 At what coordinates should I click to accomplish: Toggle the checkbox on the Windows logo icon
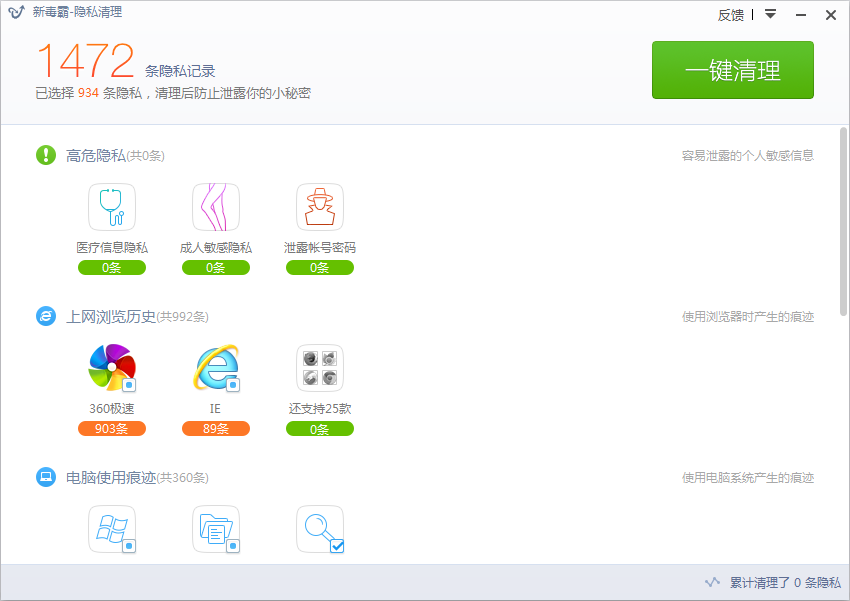[129, 546]
